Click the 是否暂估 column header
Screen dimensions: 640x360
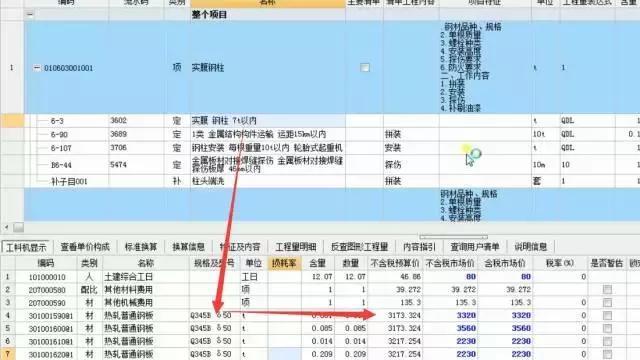point(607,263)
